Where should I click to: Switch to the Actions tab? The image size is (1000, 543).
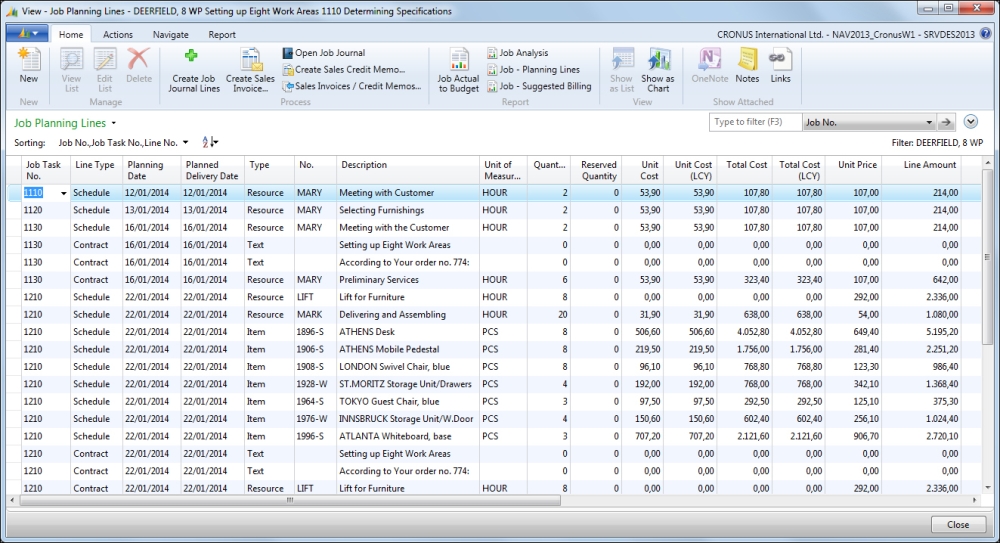[x=118, y=34]
